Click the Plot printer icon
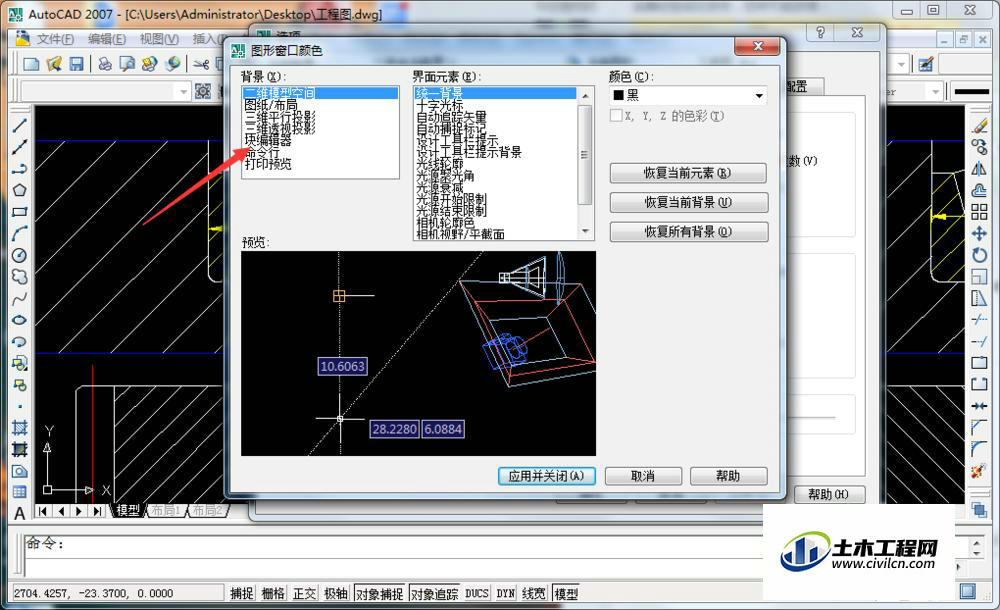Screen dimensions: 1000x610 (x=105, y=64)
